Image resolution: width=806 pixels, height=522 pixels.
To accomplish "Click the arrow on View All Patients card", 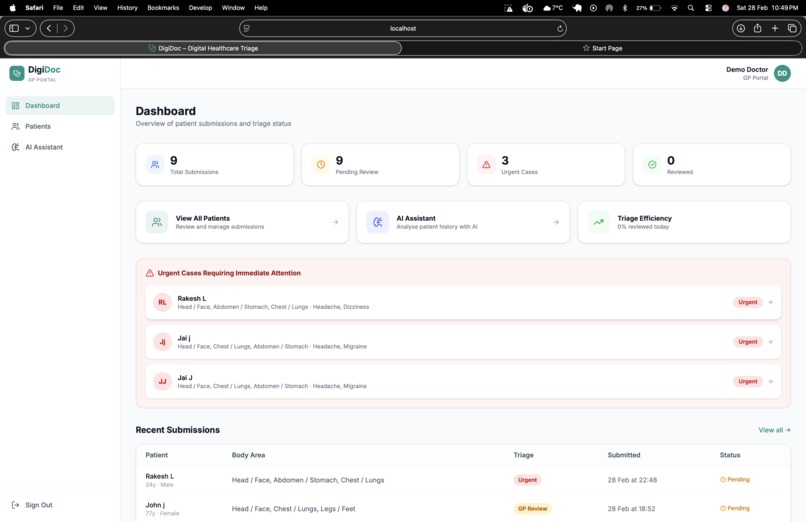I will (x=335, y=222).
